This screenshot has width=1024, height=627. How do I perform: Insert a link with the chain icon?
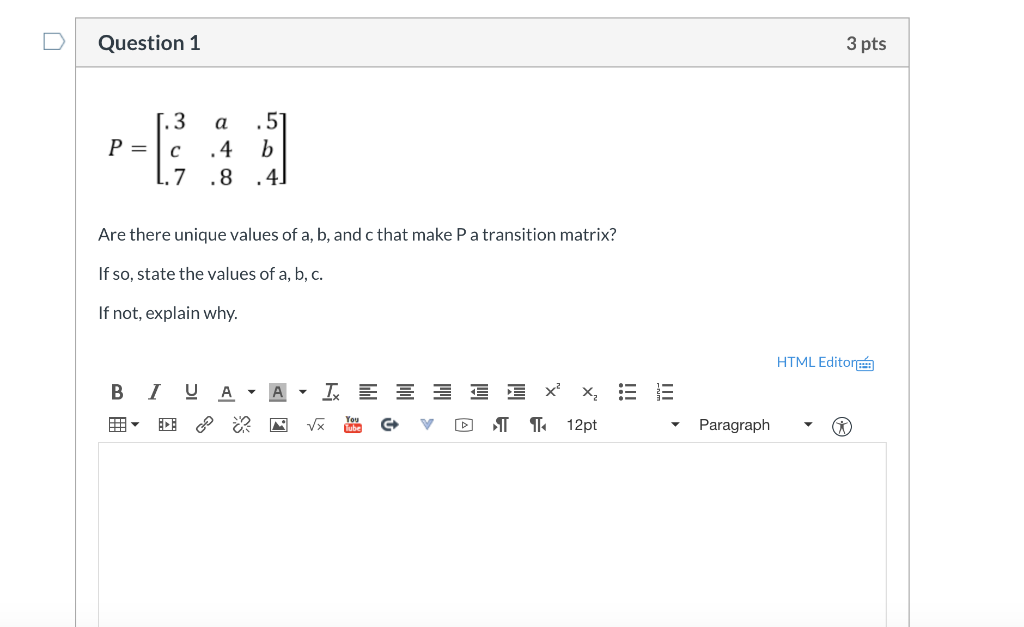[204, 425]
